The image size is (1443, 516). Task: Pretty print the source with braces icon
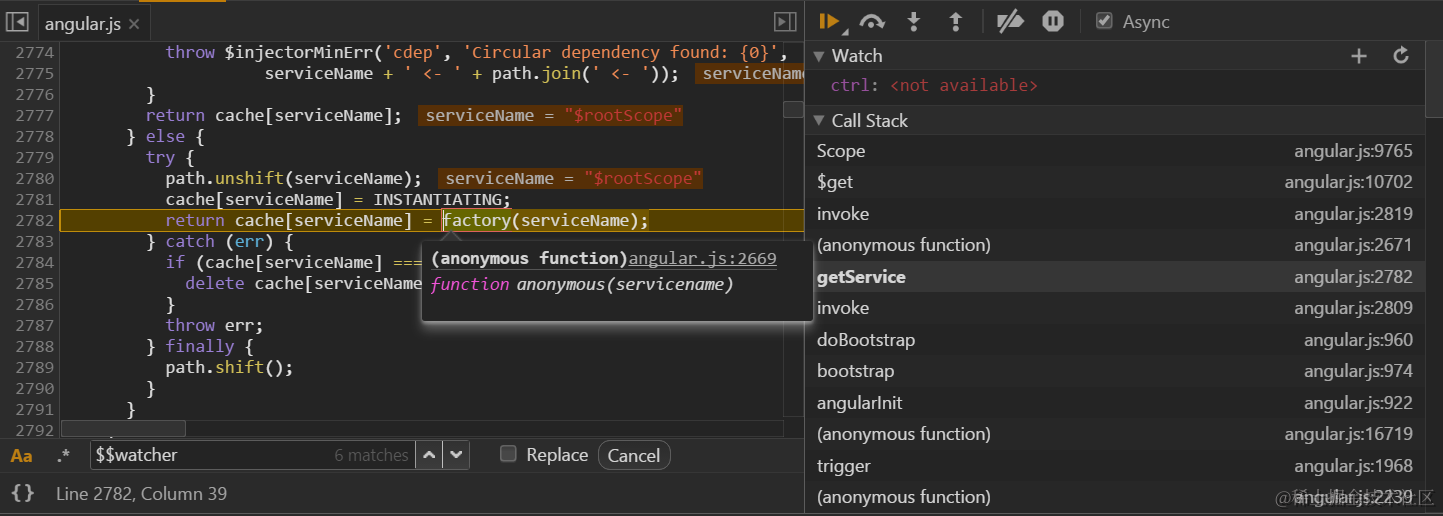point(22,493)
